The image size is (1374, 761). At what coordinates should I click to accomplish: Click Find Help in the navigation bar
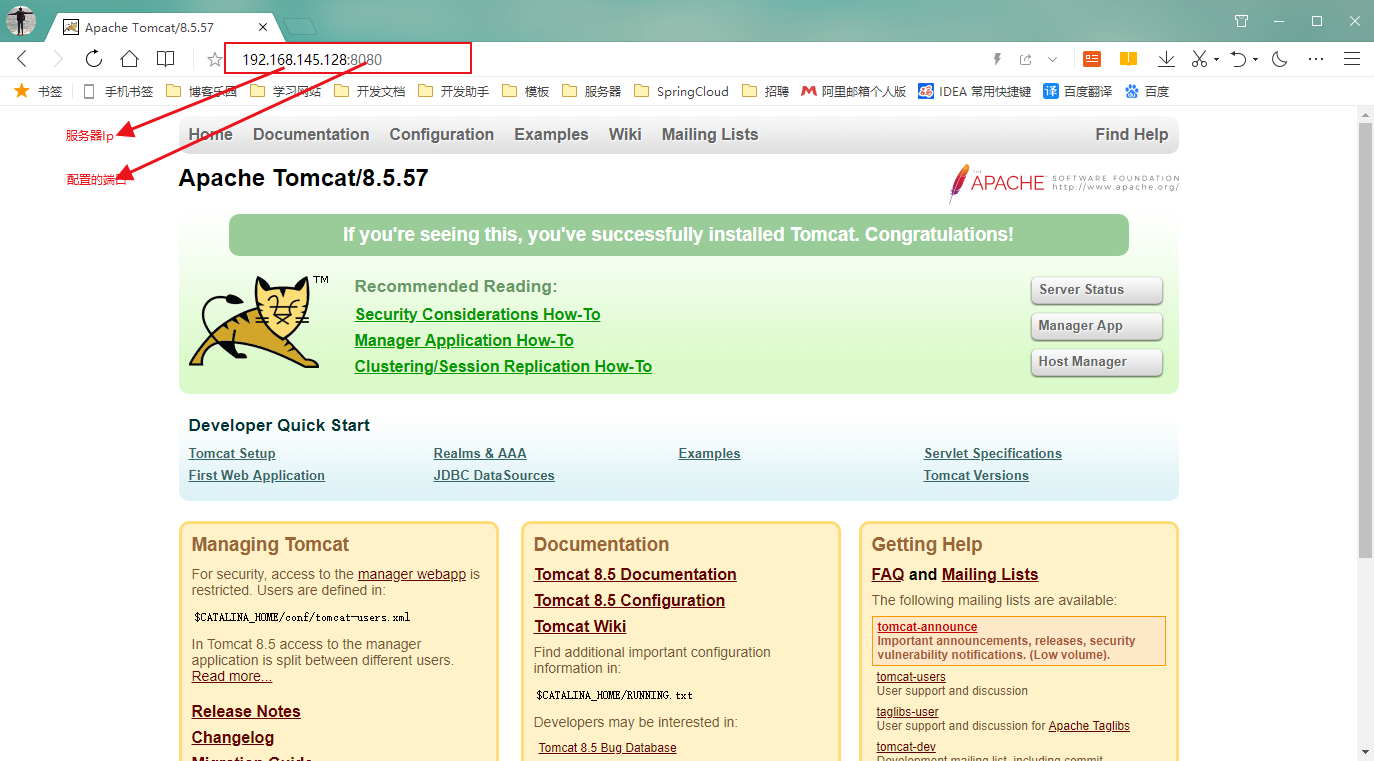pyautogui.click(x=1131, y=134)
